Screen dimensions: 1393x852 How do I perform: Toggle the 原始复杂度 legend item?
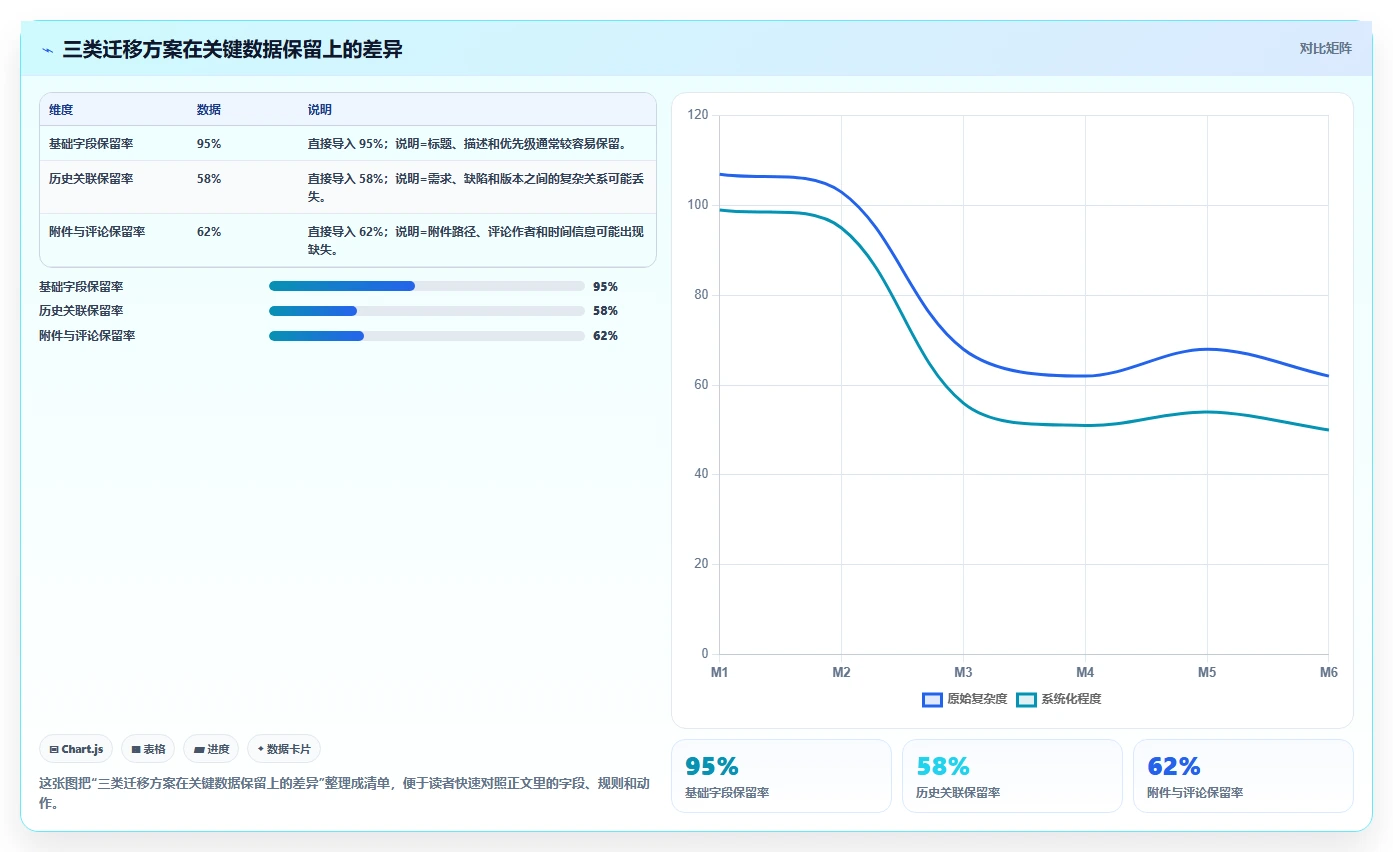tap(964, 699)
